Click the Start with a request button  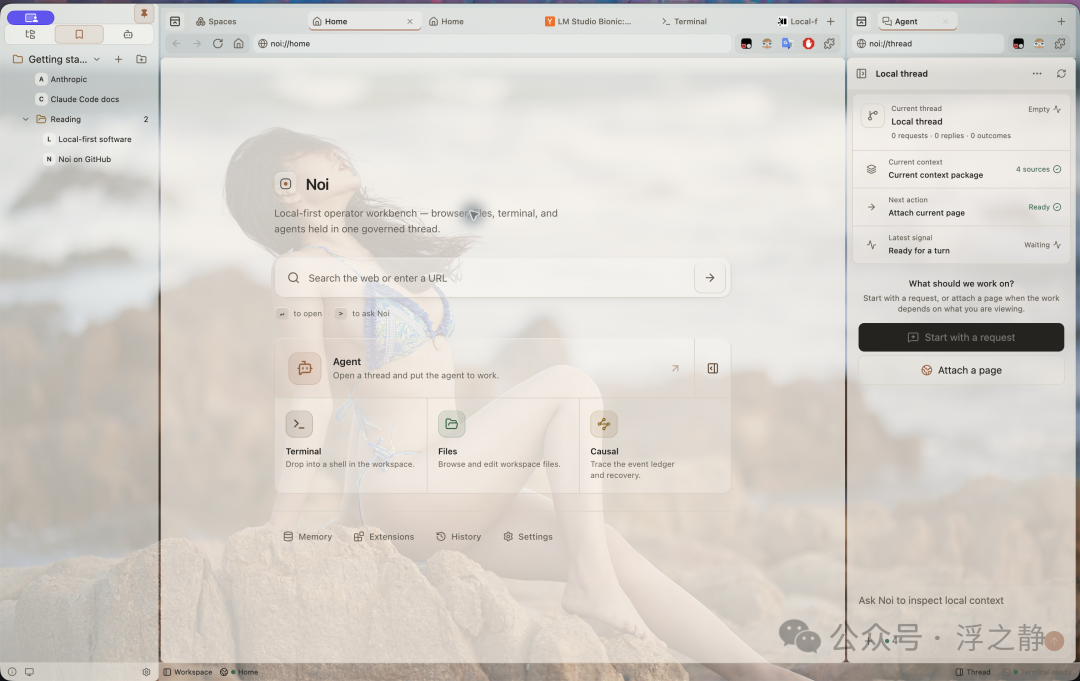961,337
